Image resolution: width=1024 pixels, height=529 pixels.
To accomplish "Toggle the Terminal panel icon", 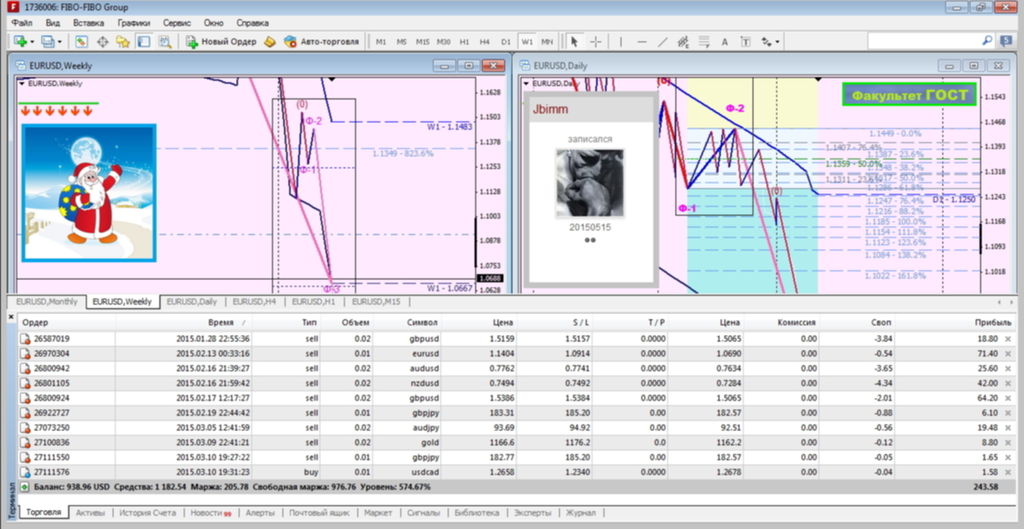I will click(144, 42).
